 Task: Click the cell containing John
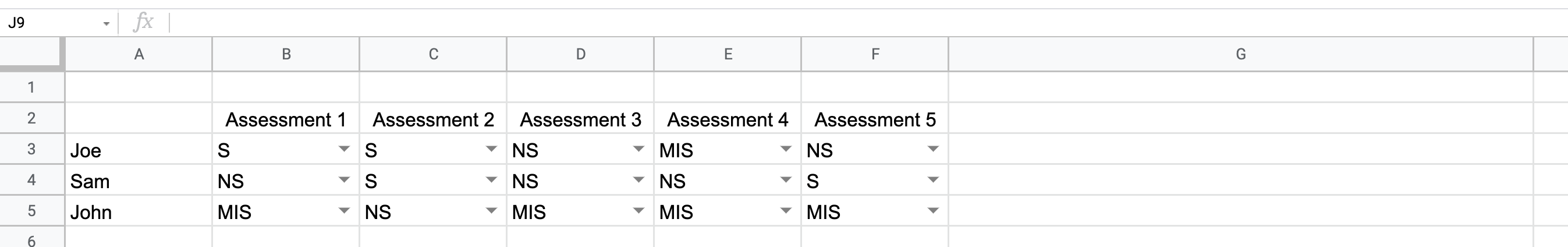point(138,211)
